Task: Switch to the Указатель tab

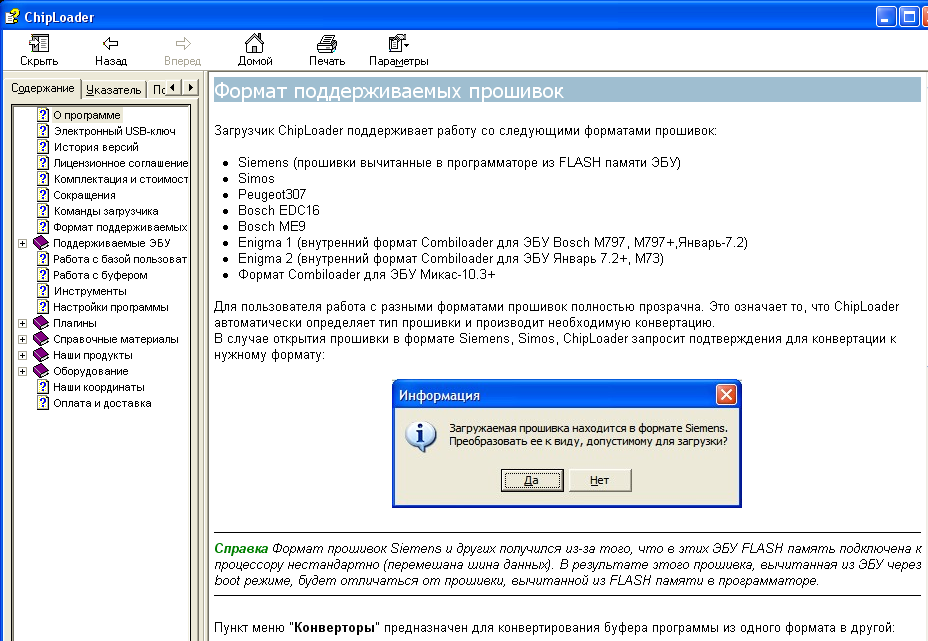Action: pyautogui.click(x=113, y=88)
